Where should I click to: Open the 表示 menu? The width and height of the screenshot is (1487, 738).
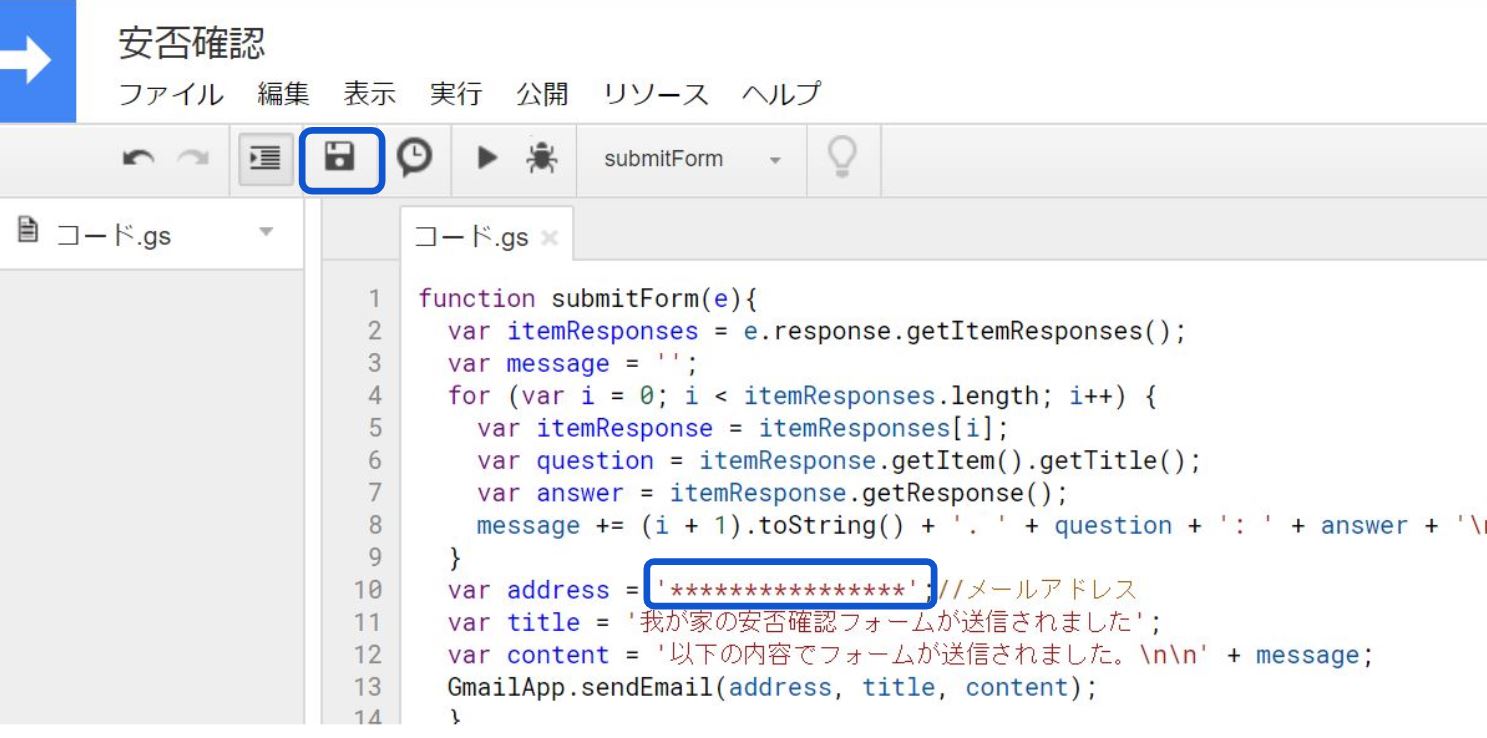pyautogui.click(x=369, y=94)
